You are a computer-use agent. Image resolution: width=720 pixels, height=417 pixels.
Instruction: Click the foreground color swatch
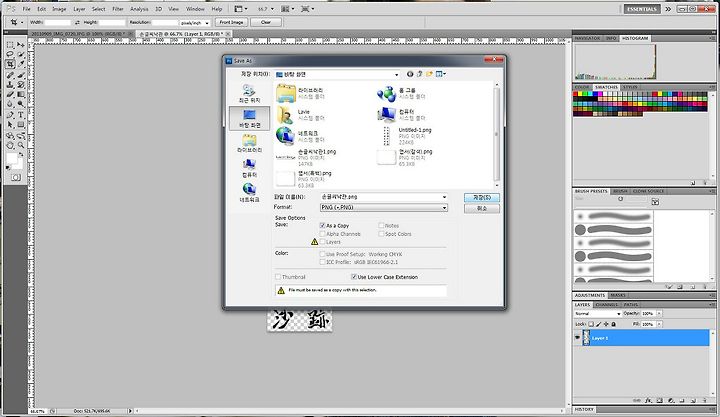pyautogui.click(x=11, y=158)
